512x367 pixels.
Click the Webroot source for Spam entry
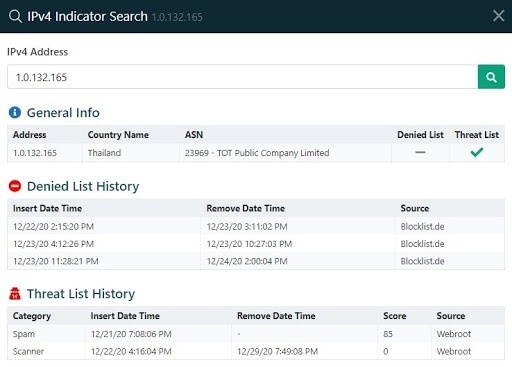pyautogui.click(x=454, y=334)
